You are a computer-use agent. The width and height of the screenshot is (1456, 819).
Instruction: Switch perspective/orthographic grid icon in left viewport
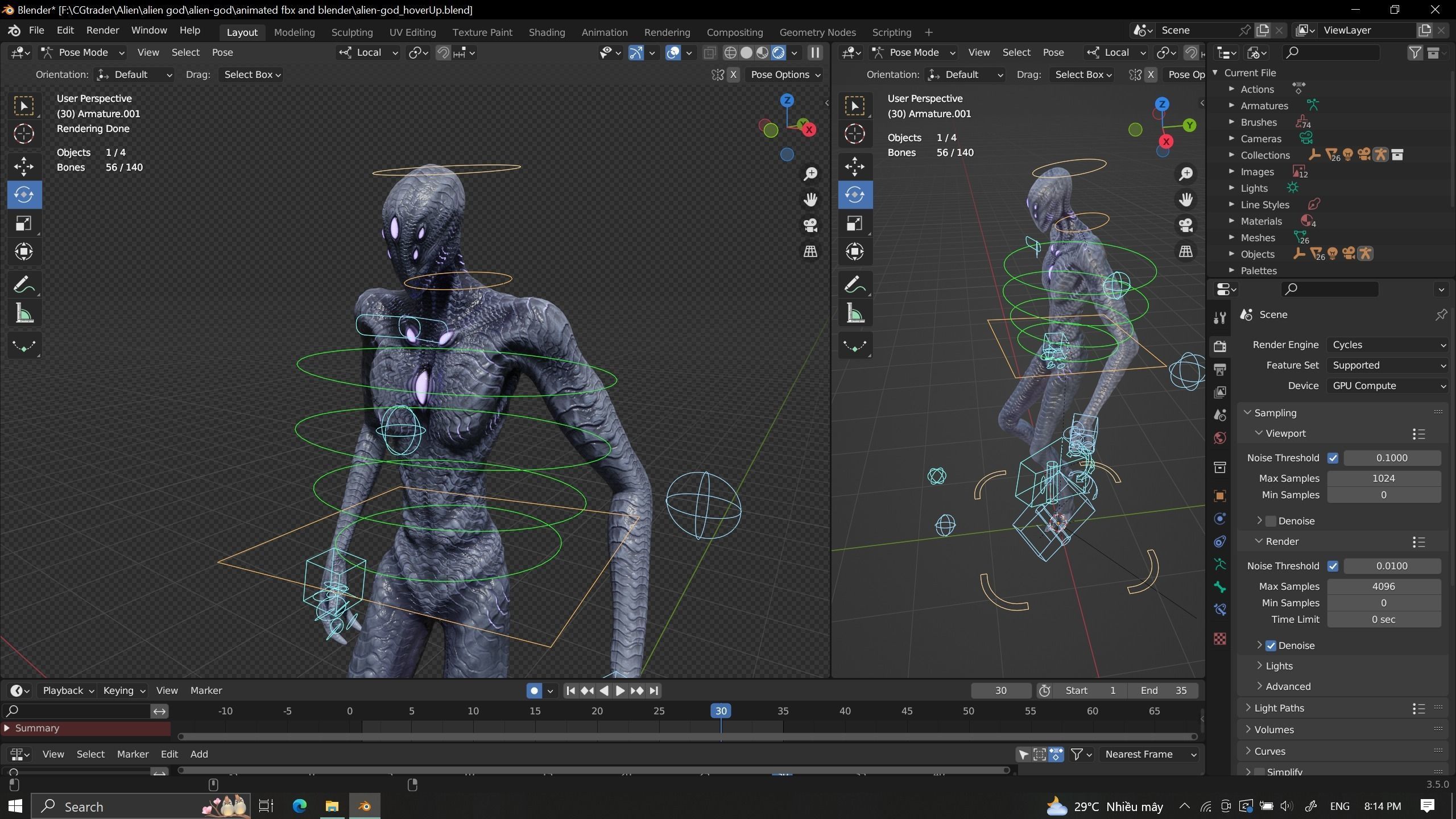click(810, 251)
